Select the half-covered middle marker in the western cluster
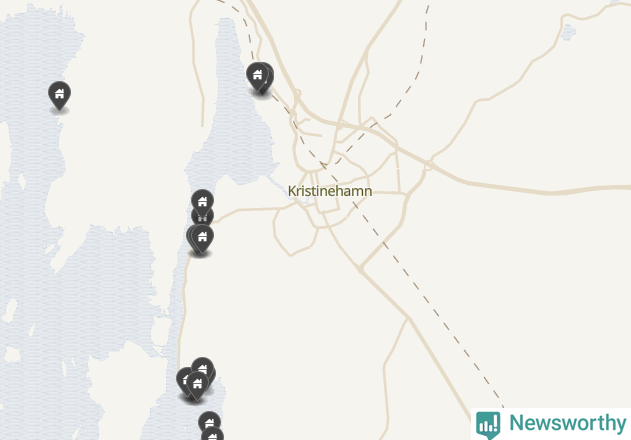Screen dimensions: 631x440 (x=202, y=218)
